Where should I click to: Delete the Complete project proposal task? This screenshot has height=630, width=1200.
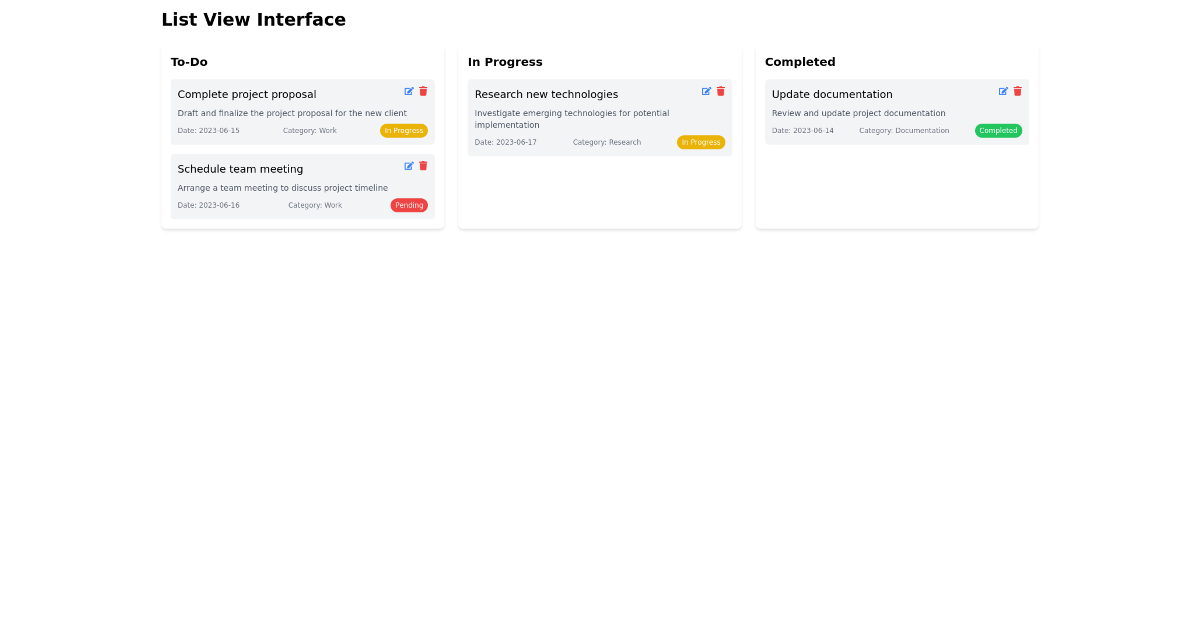point(423,91)
